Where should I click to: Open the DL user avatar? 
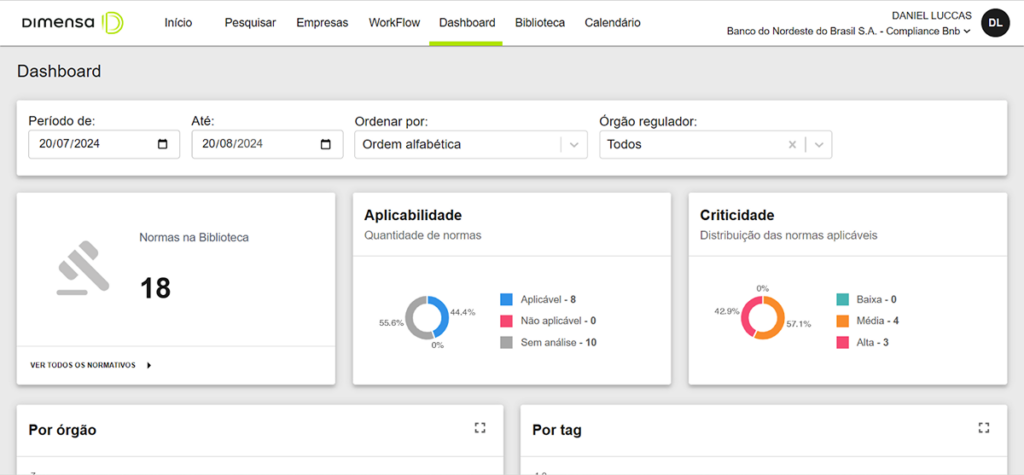click(x=995, y=22)
